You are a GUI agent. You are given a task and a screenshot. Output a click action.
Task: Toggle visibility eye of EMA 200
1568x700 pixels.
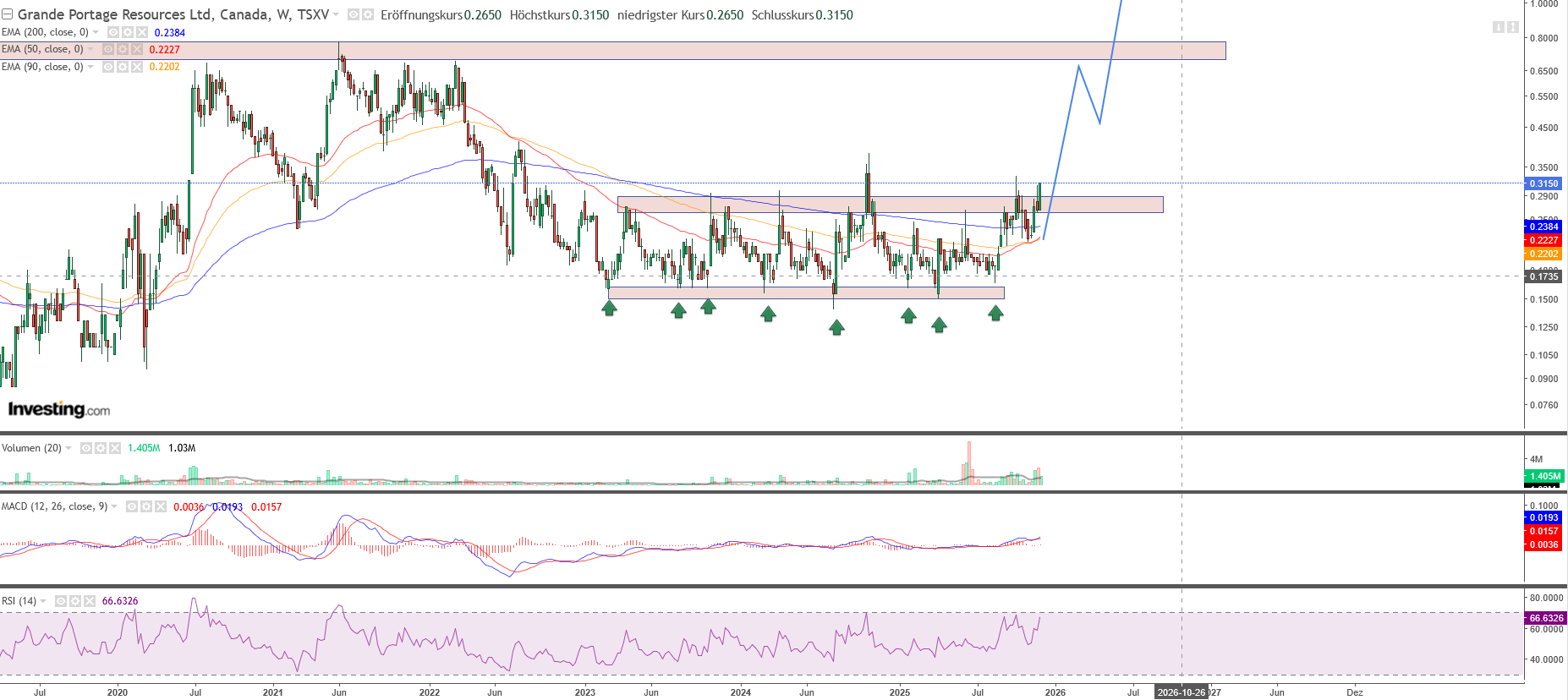(x=113, y=32)
